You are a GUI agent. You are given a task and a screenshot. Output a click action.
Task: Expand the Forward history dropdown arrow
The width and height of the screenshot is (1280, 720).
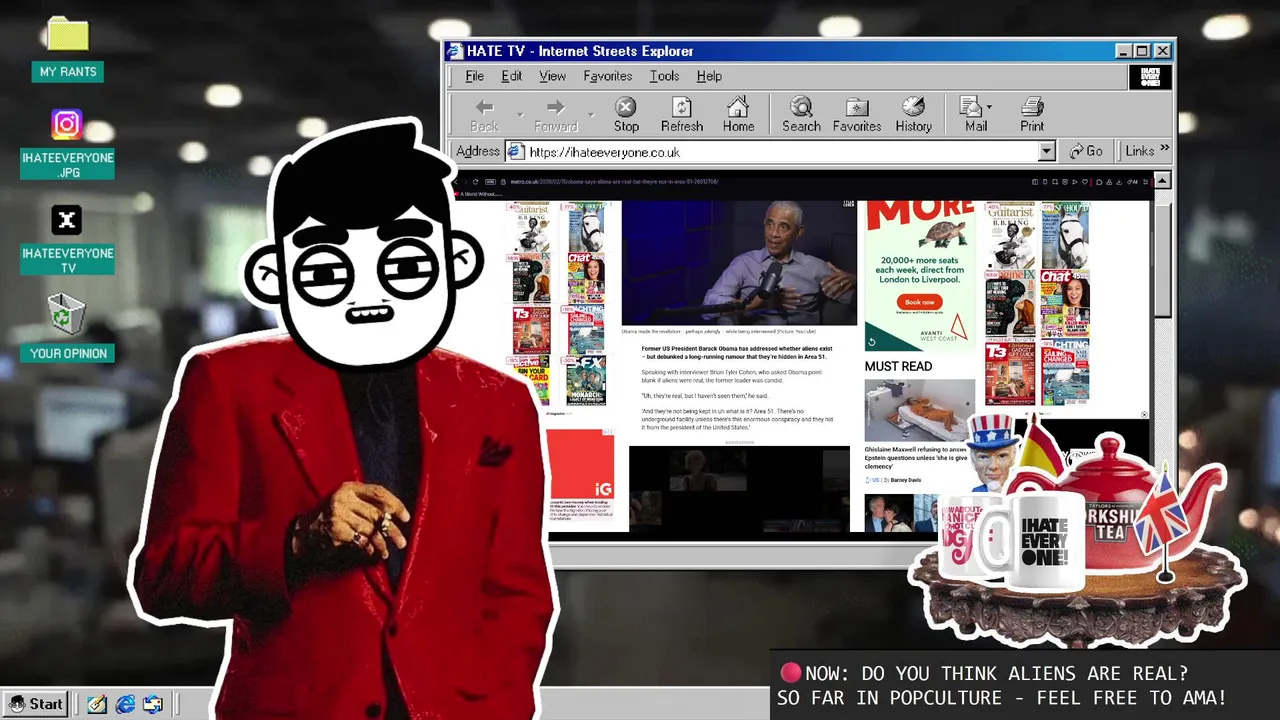coord(591,115)
